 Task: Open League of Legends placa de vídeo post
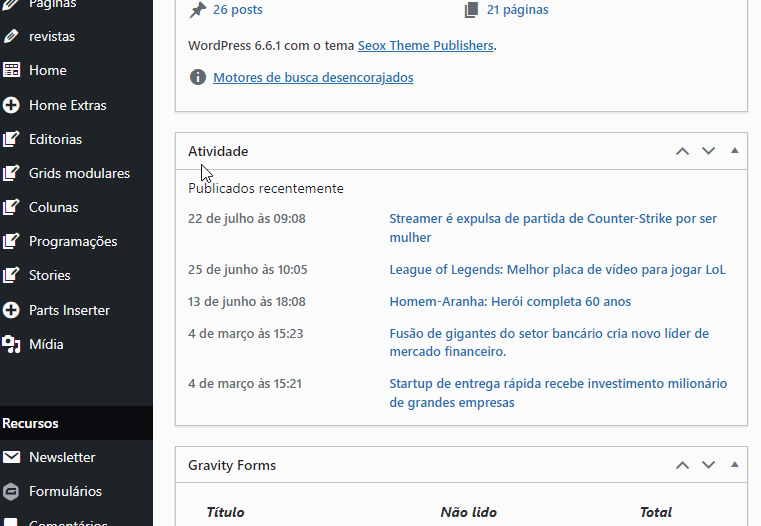point(557,269)
